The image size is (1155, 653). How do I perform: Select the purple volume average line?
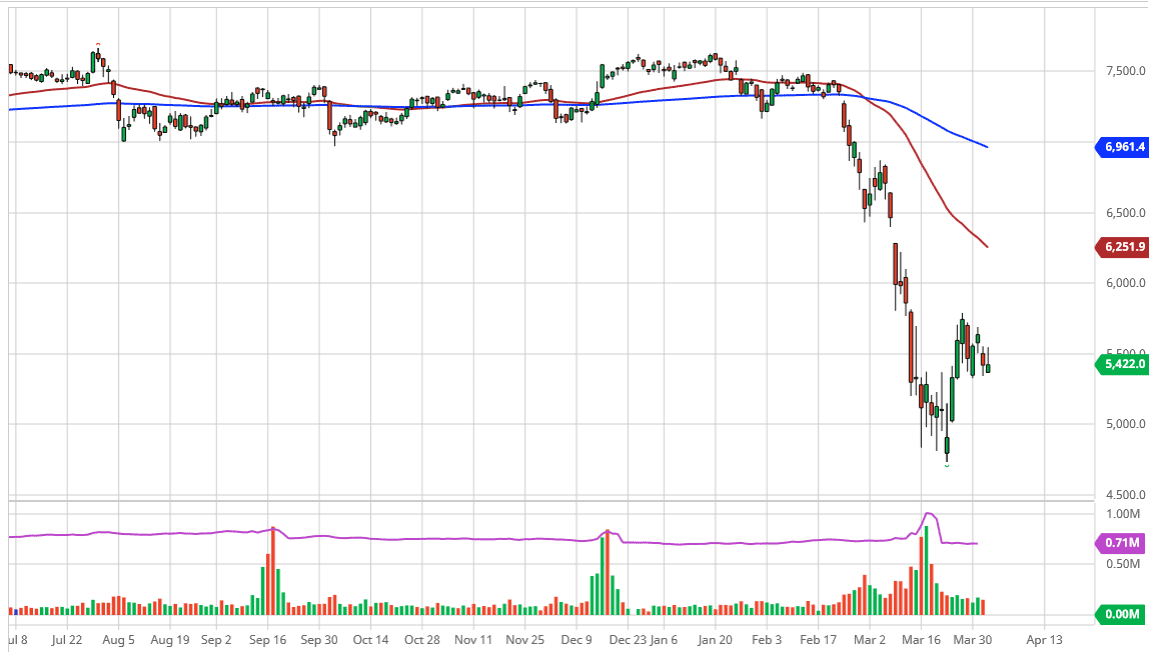[x=500, y=537]
